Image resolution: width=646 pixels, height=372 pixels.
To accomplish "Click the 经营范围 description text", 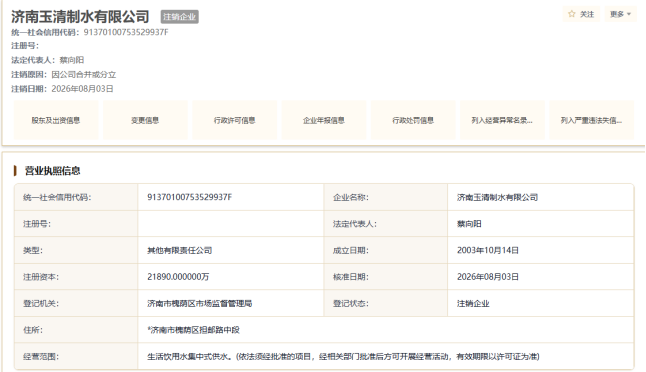I will pos(343,356).
